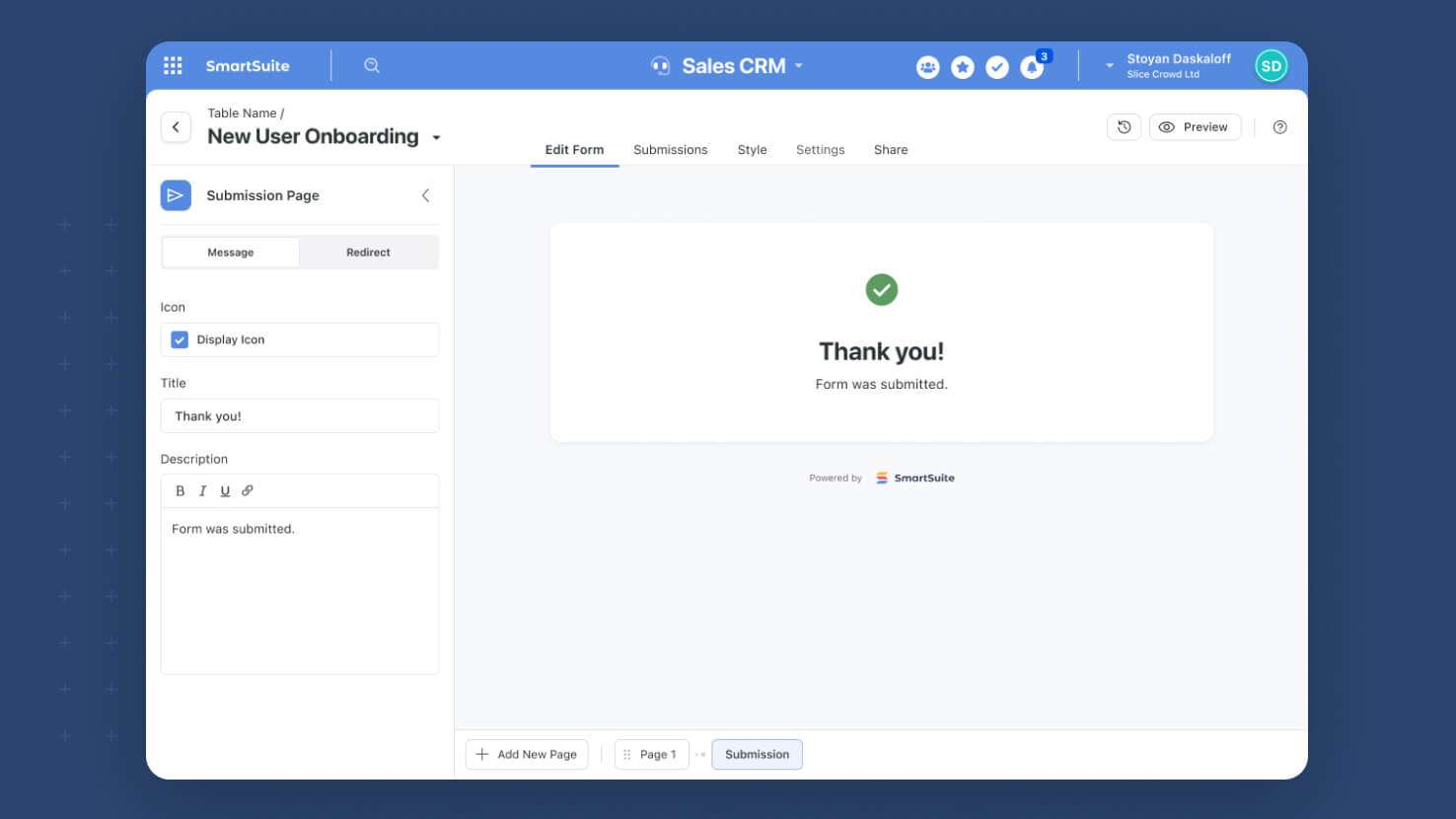
Task: Open favorites star icon in header
Action: tap(963, 67)
